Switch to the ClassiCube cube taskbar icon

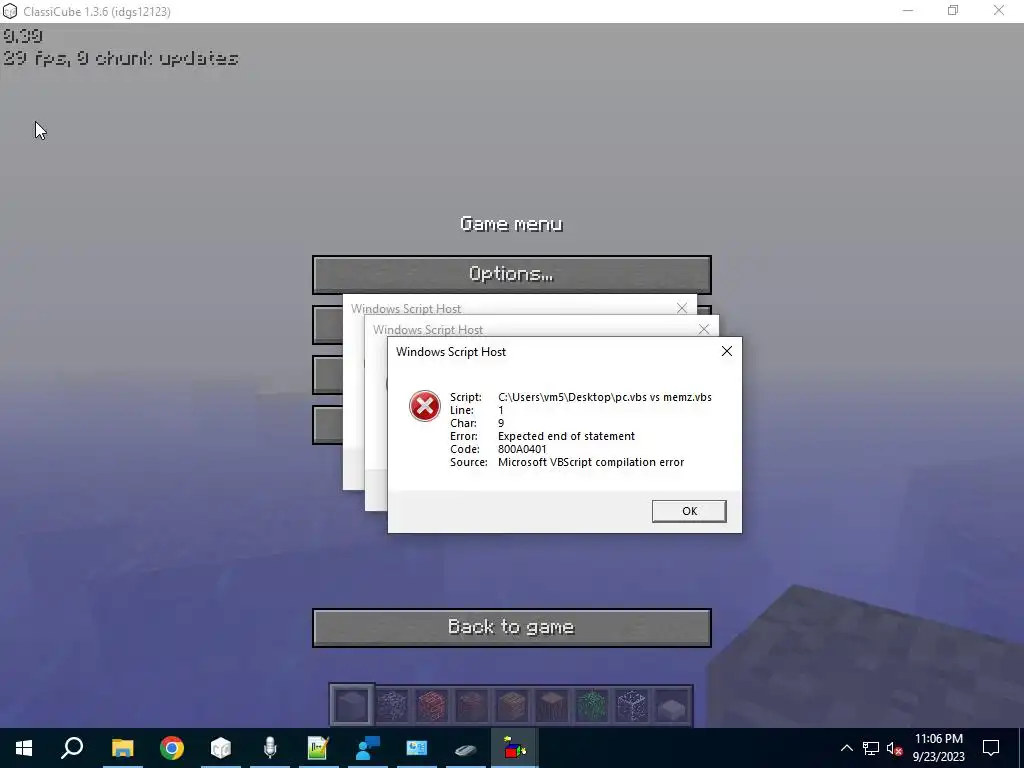pyautogui.click(x=221, y=748)
